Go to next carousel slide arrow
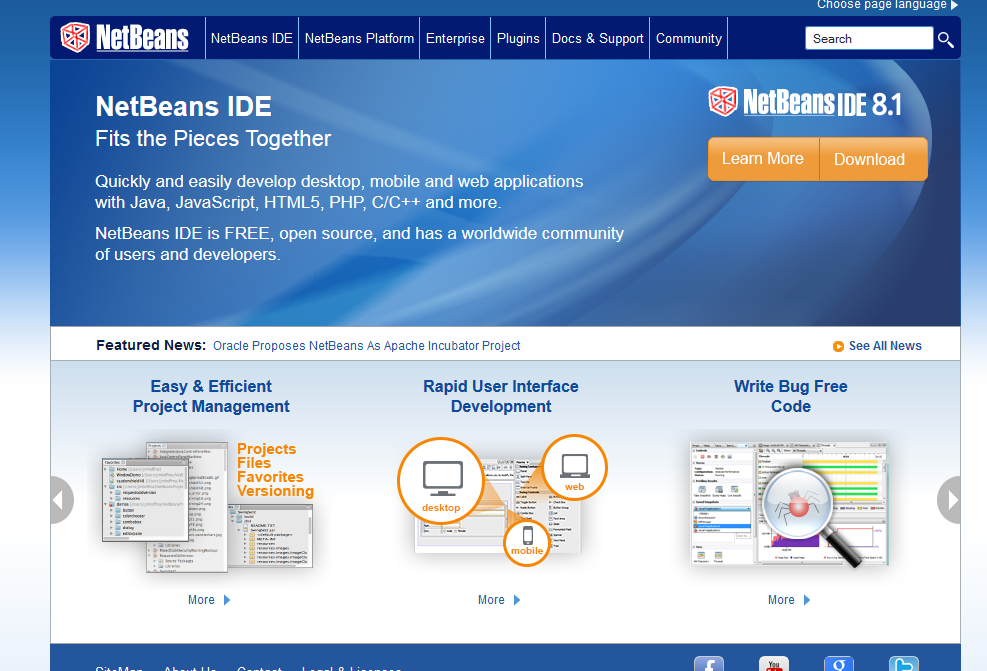This screenshot has height=671, width=987. click(949, 500)
